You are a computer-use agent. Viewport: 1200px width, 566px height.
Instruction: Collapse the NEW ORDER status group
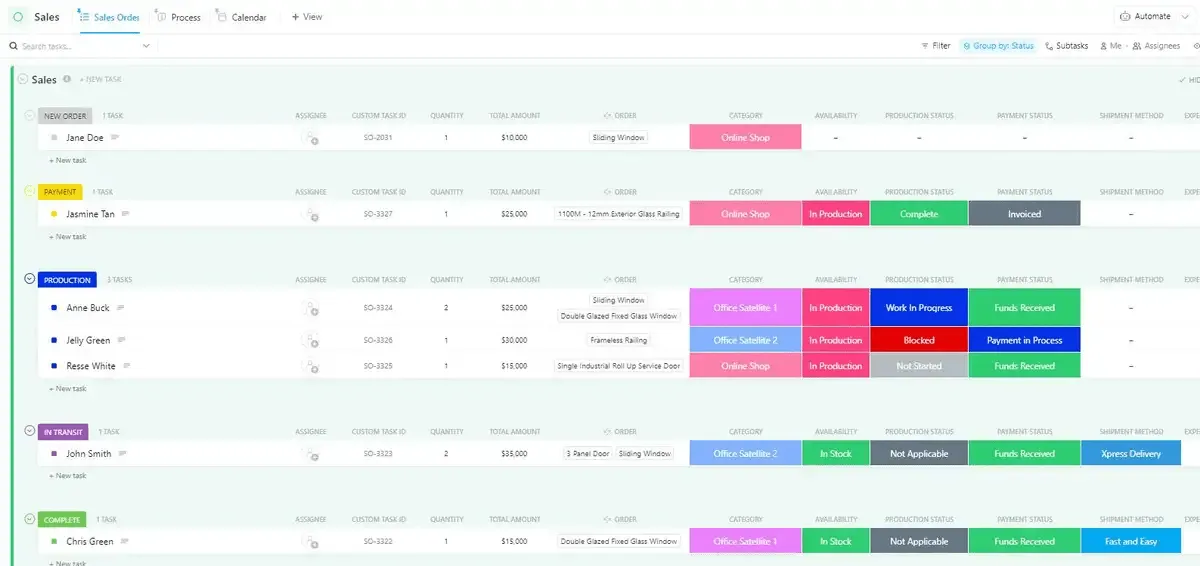pos(30,115)
